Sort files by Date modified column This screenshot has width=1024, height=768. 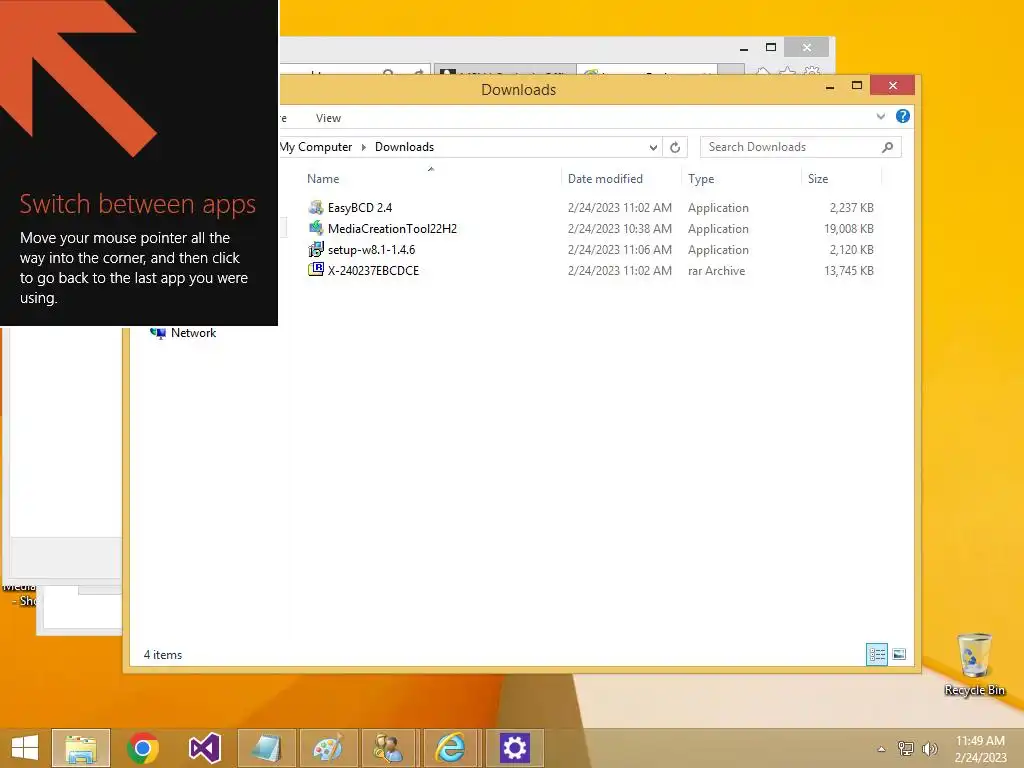(x=605, y=179)
